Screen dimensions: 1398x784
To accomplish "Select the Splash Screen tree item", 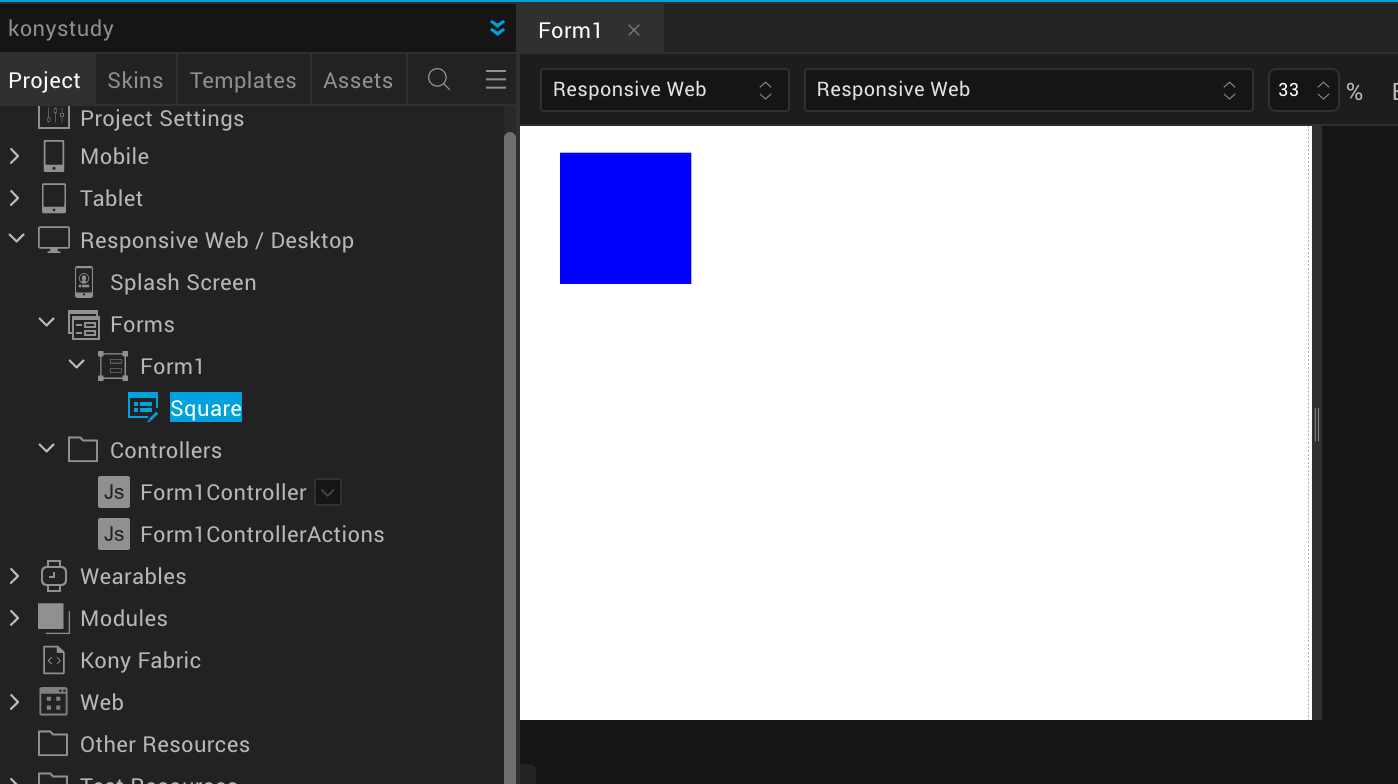I will (x=183, y=283).
